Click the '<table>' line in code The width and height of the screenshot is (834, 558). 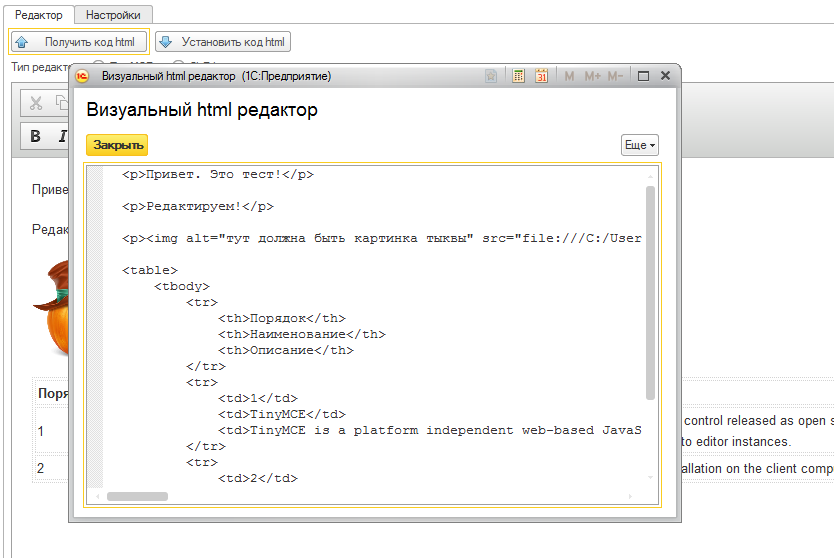click(149, 270)
